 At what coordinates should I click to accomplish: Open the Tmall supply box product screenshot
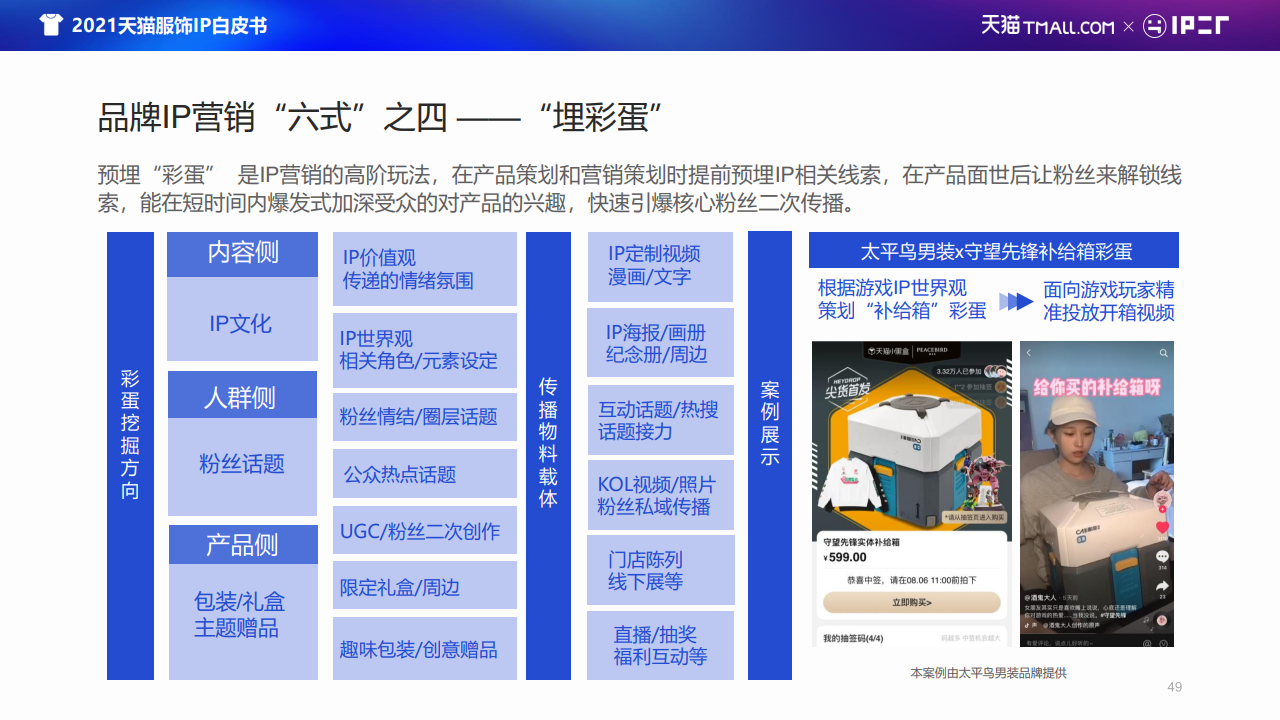coord(911,494)
